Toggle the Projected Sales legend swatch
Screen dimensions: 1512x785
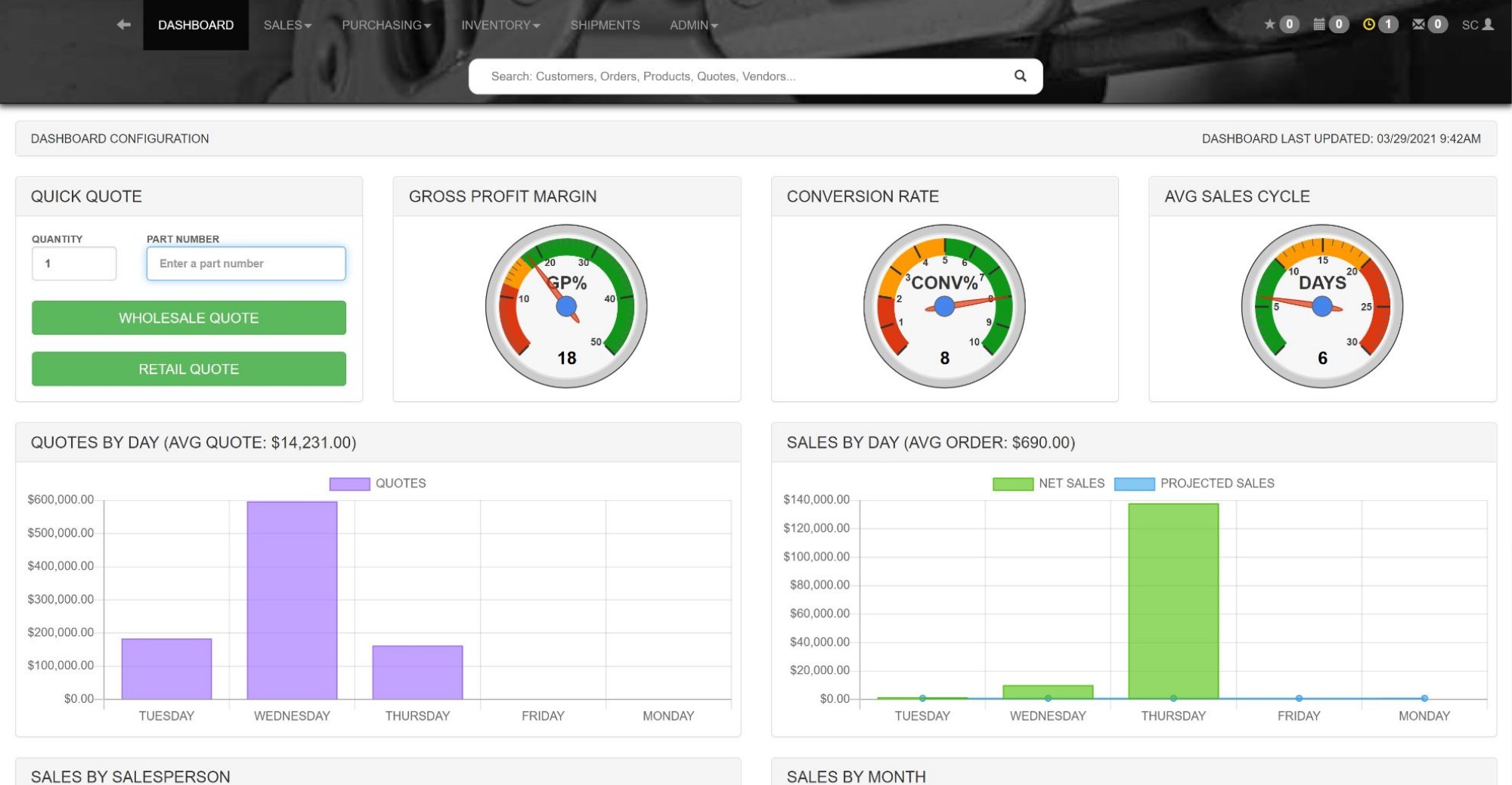pyautogui.click(x=1135, y=484)
